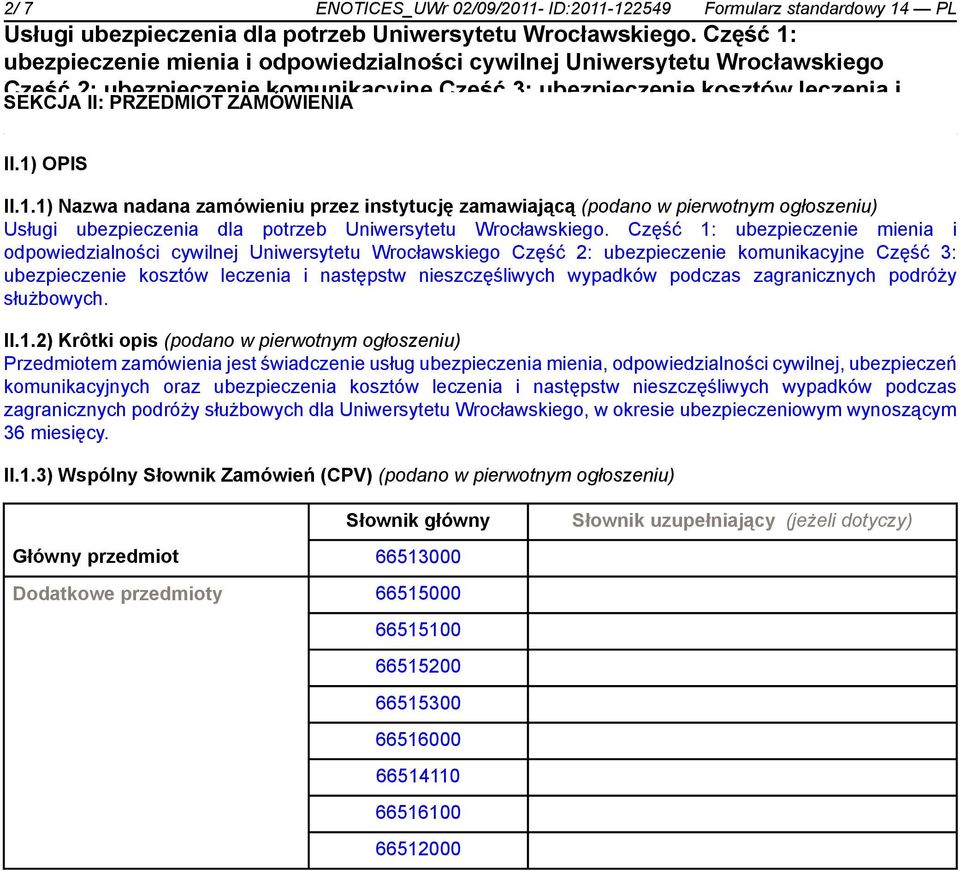Click the page number '2/ 7' in header
Viewport: 960px width, 871px height.
[x=18, y=9]
